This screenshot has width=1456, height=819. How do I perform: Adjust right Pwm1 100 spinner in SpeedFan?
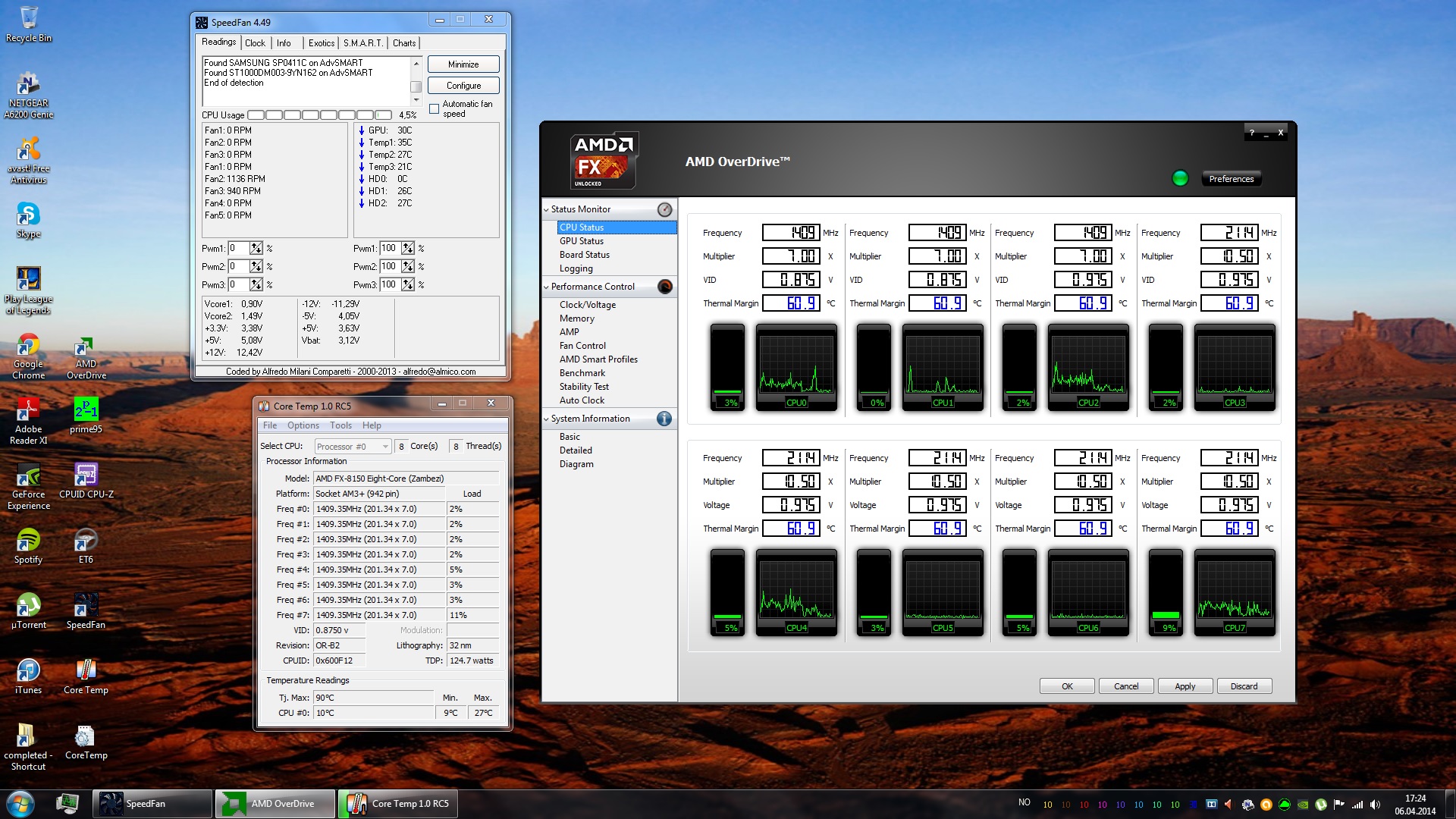pyautogui.click(x=408, y=249)
